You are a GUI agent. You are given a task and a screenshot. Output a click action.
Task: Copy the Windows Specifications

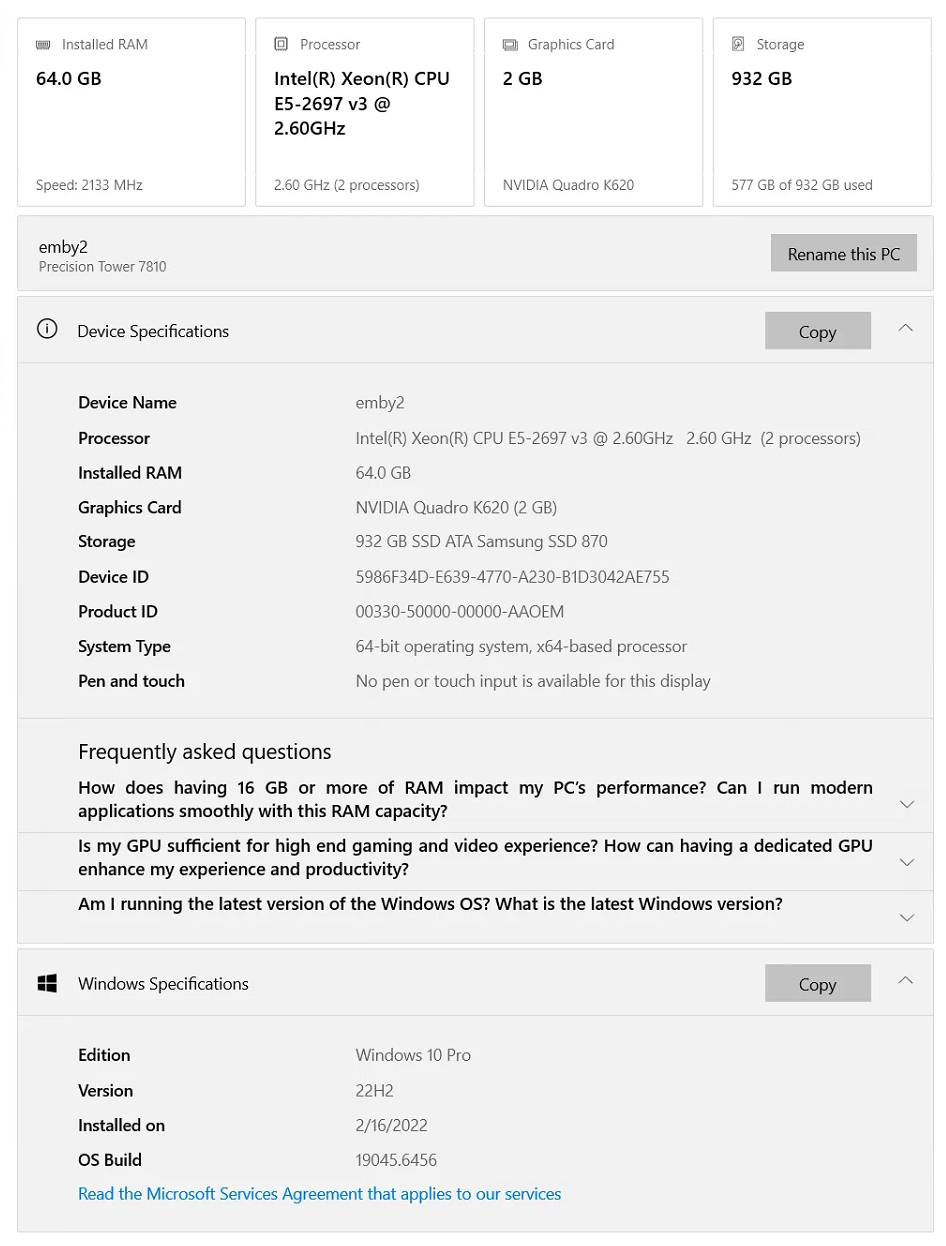[817, 984]
